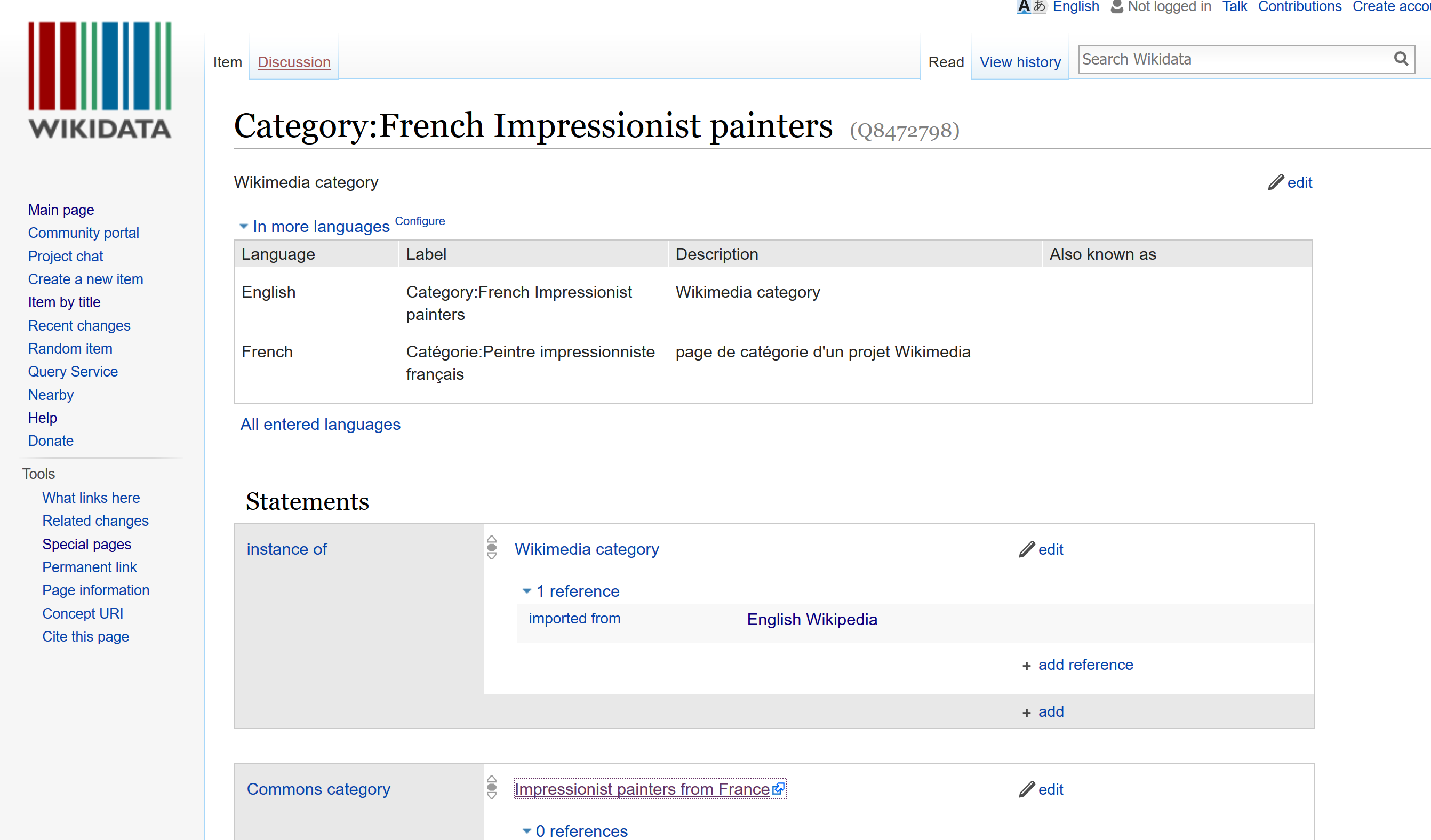Click Configure next to In more languages
The image size is (1431, 840).
[x=420, y=221]
